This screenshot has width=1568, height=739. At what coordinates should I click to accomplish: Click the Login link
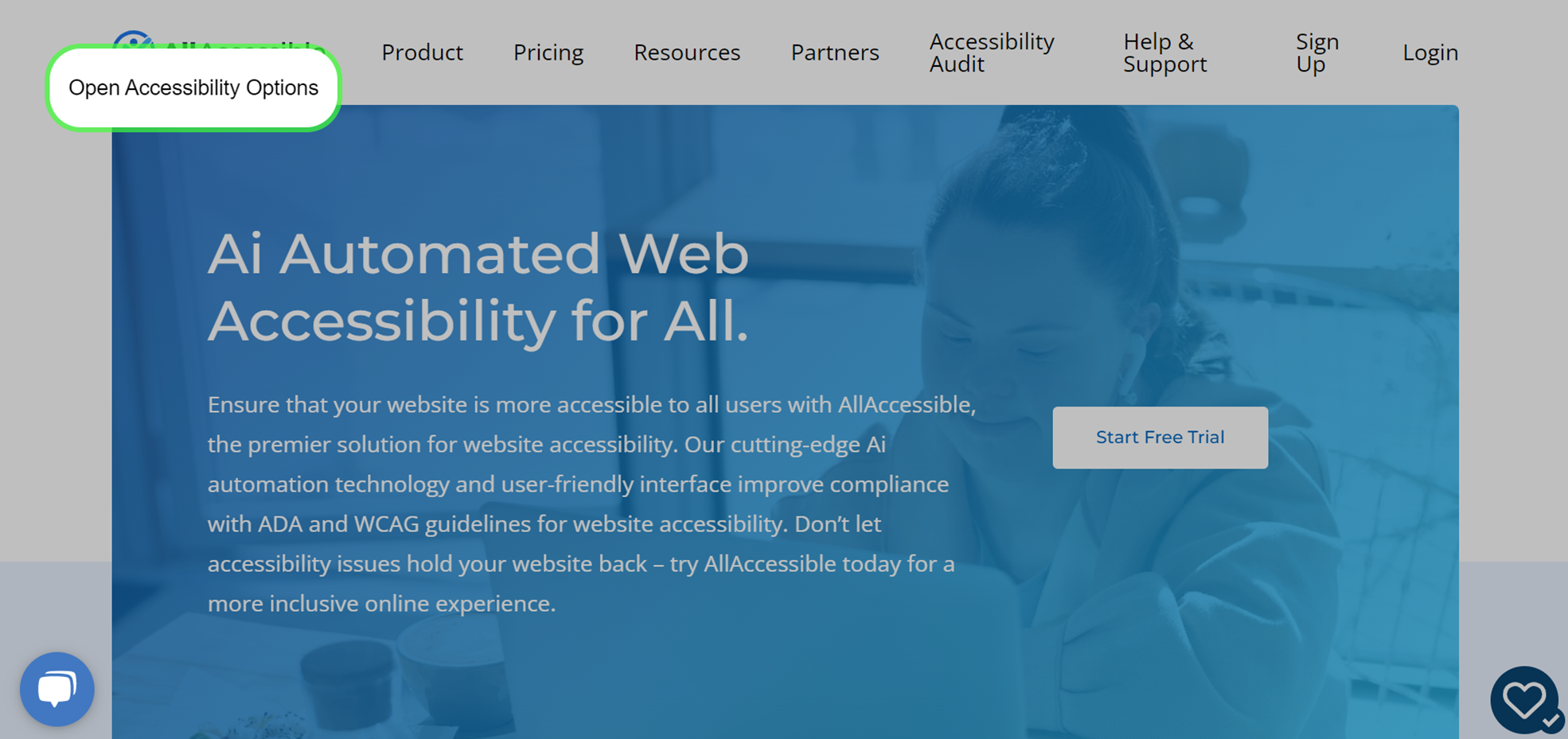tap(1430, 53)
